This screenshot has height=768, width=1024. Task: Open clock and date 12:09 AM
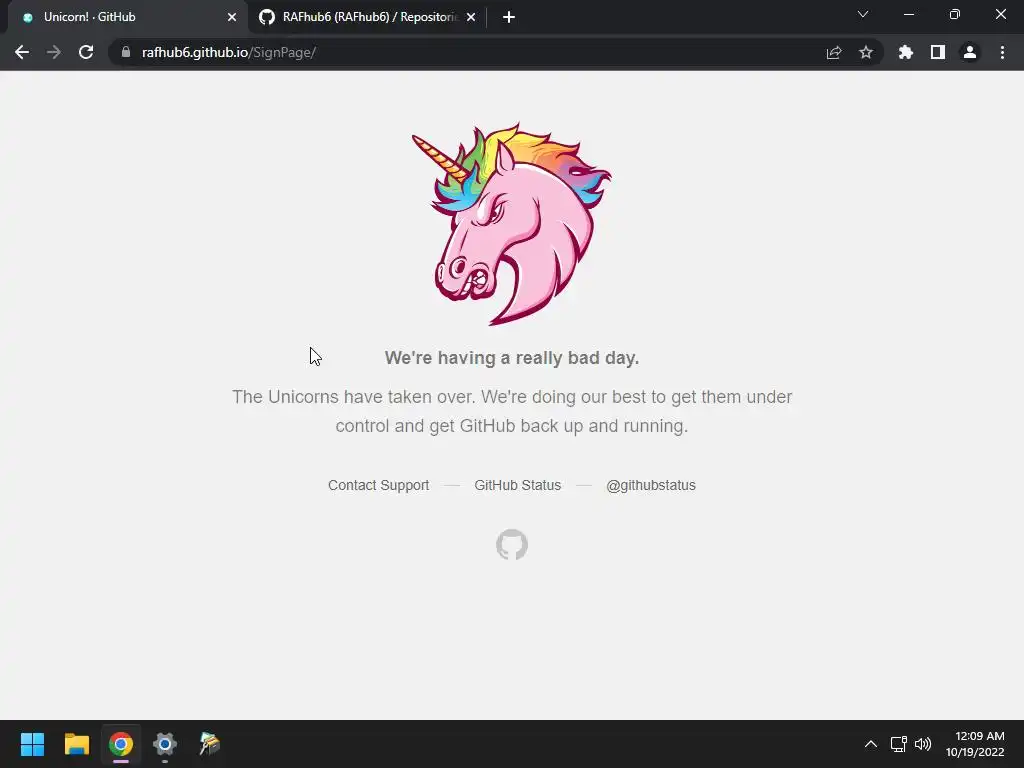[x=975, y=744]
